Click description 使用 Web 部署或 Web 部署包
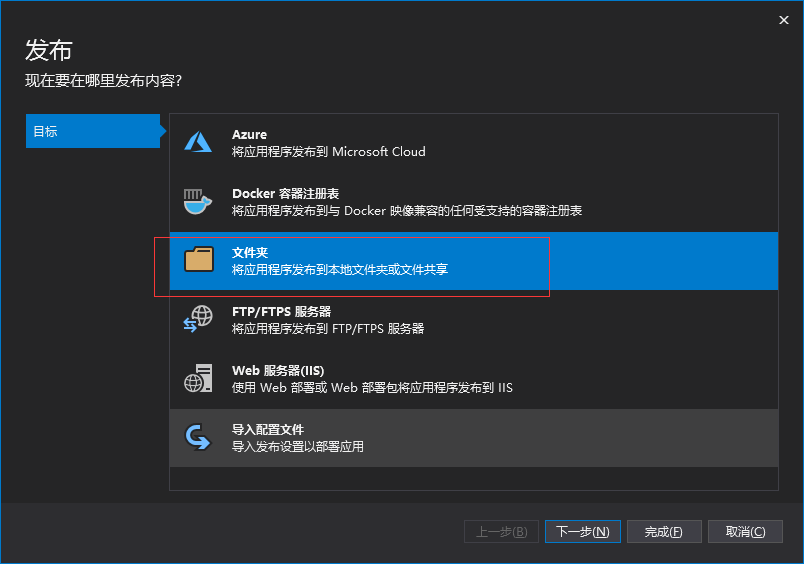The image size is (804, 564). [x=372, y=388]
